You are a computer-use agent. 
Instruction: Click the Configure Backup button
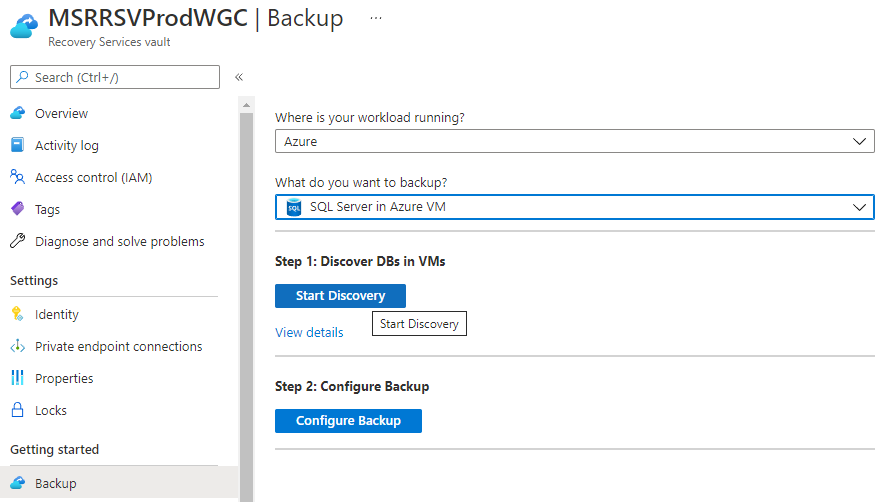coord(348,420)
